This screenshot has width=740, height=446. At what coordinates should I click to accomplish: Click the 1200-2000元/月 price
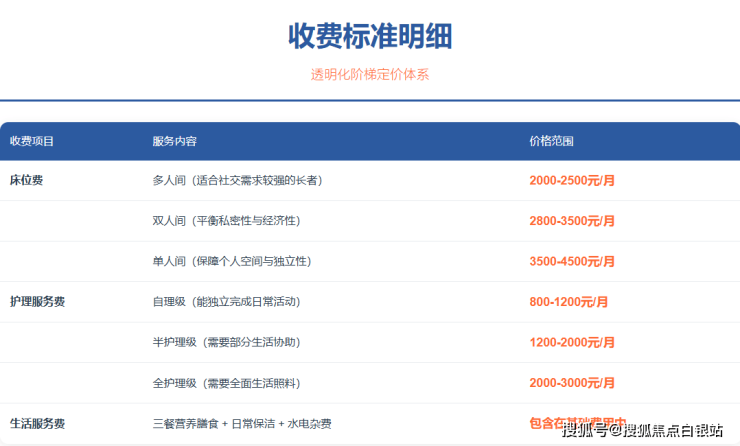point(572,342)
